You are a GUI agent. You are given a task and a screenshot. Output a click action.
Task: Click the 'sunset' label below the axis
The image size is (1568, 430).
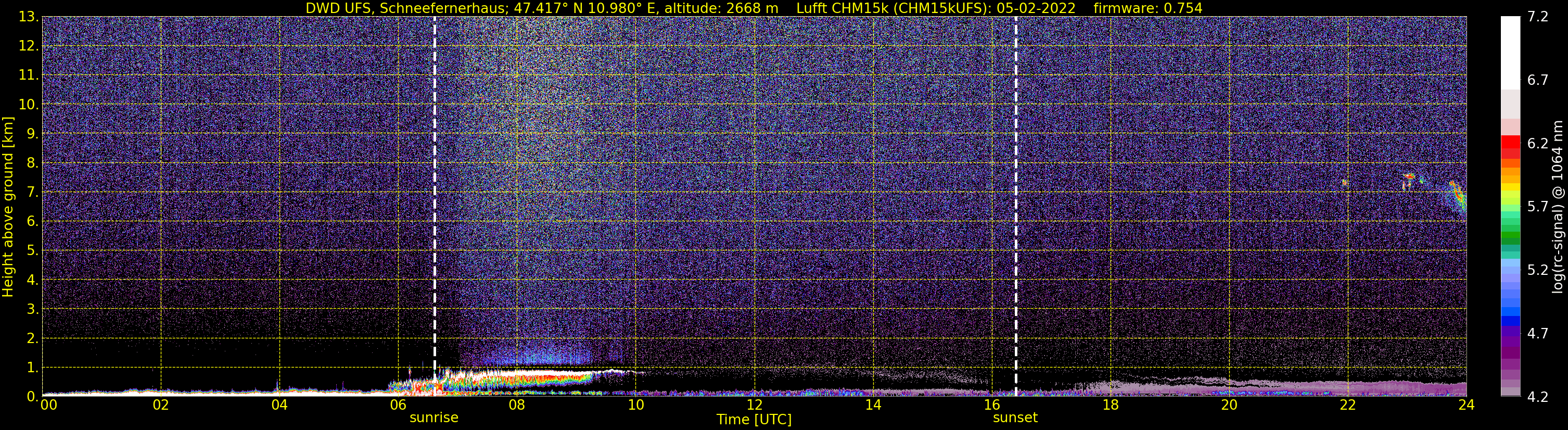[1015, 418]
